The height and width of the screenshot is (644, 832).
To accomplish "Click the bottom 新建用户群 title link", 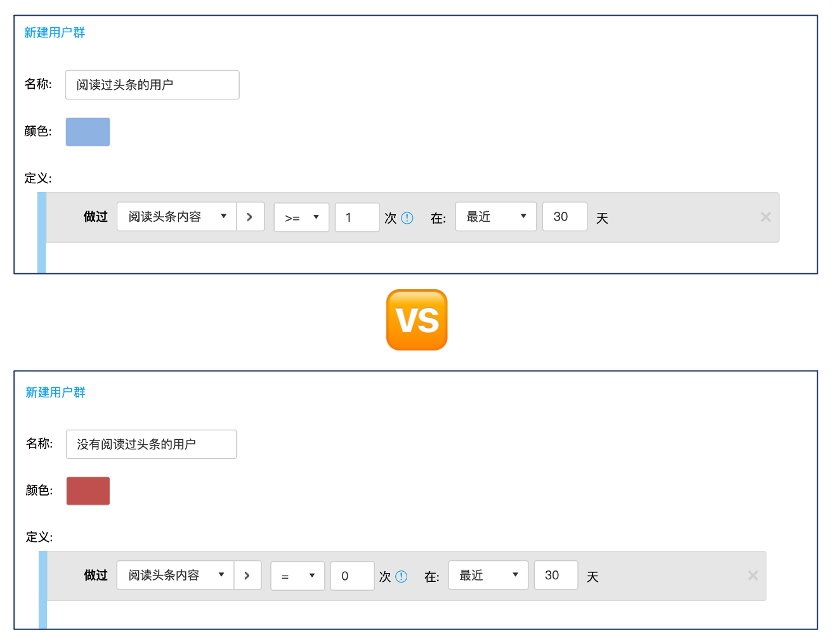I will pos(55,392).
